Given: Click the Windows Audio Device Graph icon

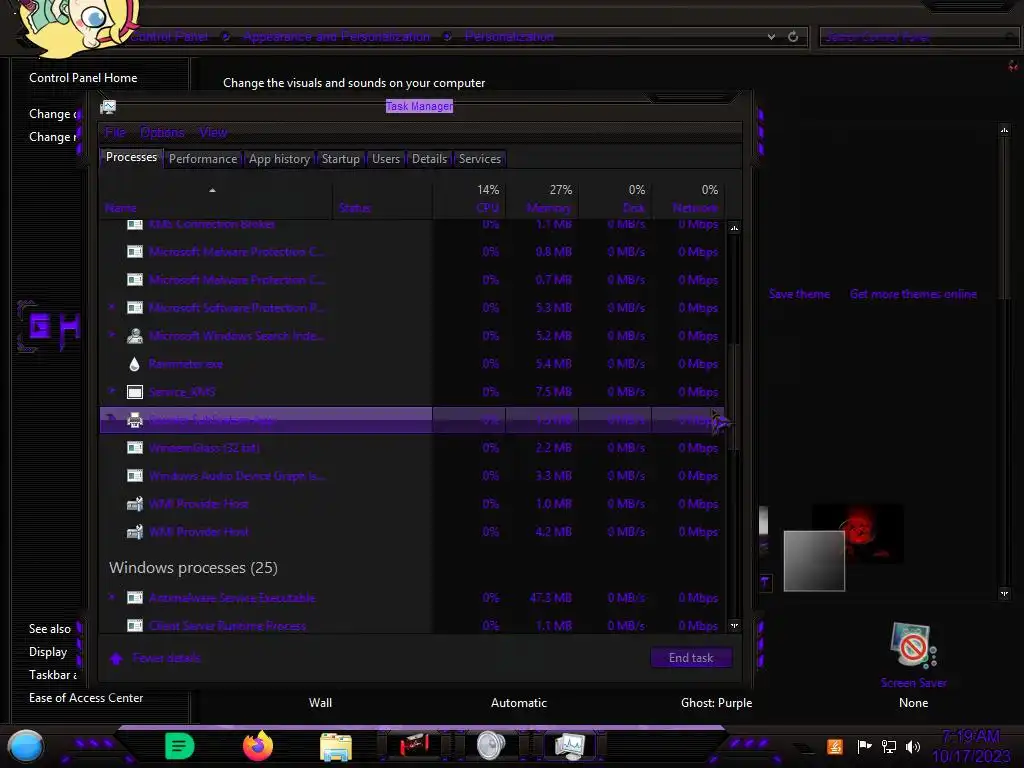Looking at the screenshot, I should point(135,475).
